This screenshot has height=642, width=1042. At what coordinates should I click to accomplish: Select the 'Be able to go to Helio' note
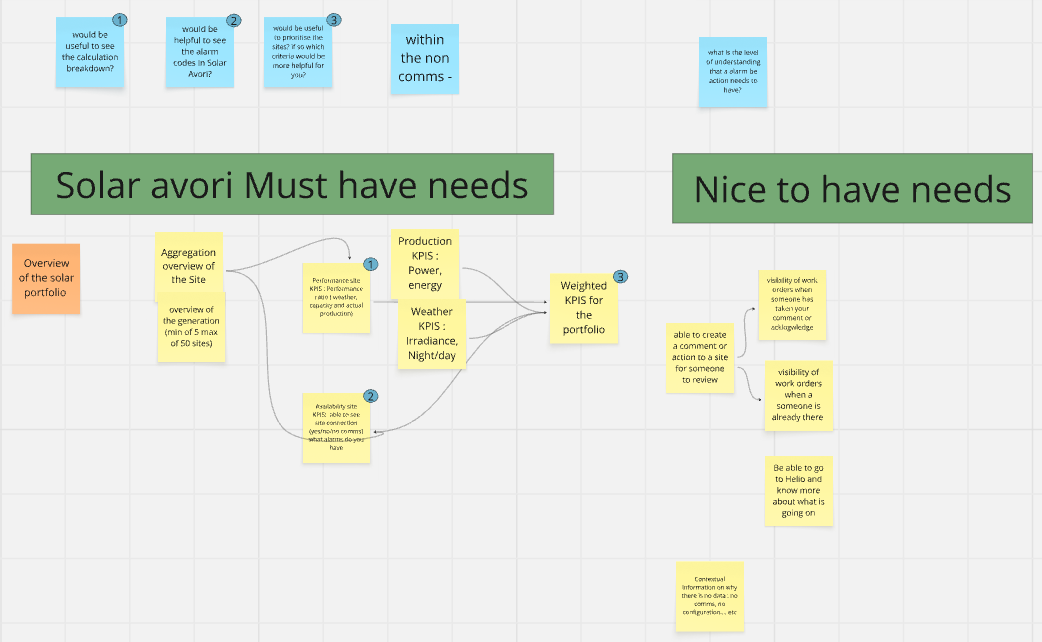pyautogui.click(x=798, y=491)
